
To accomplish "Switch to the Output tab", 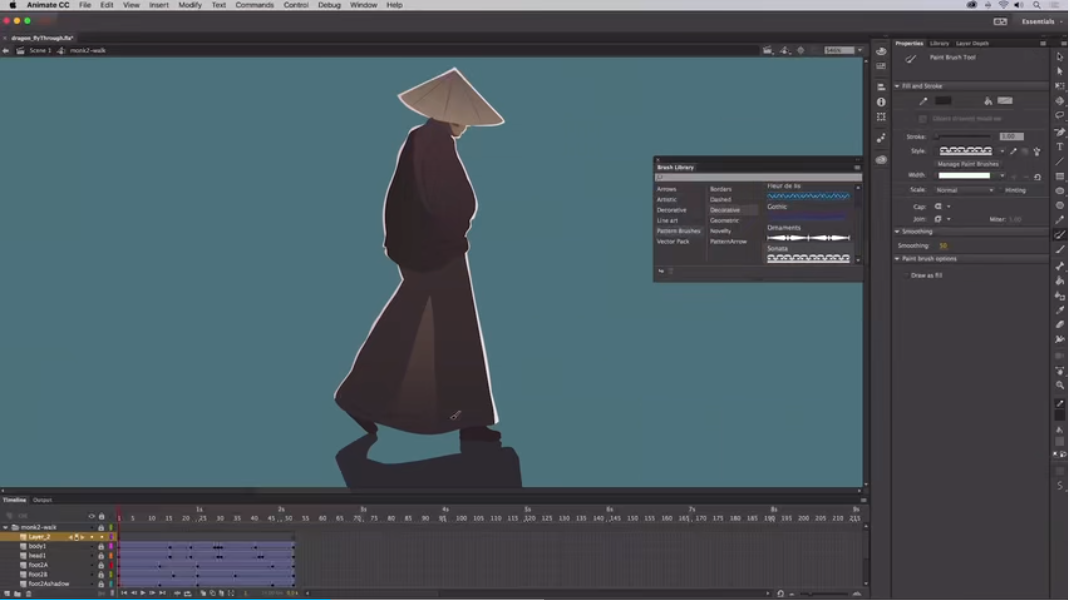I will pyautogui.click(x=41, y=500).
